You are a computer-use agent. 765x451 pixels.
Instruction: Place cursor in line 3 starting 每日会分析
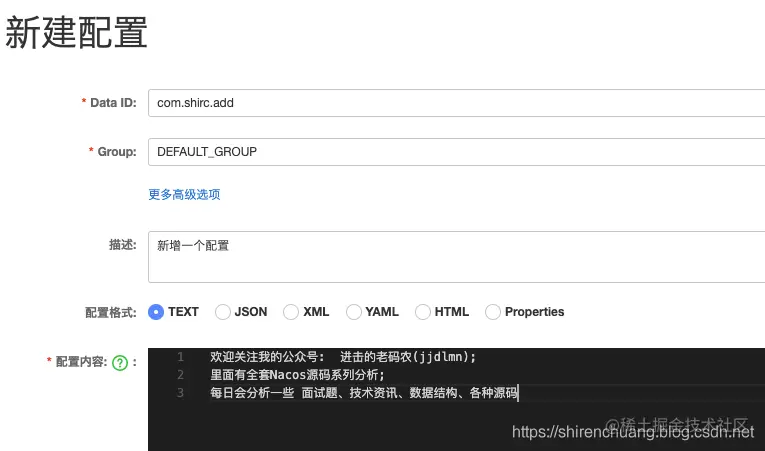click(364, 392)
